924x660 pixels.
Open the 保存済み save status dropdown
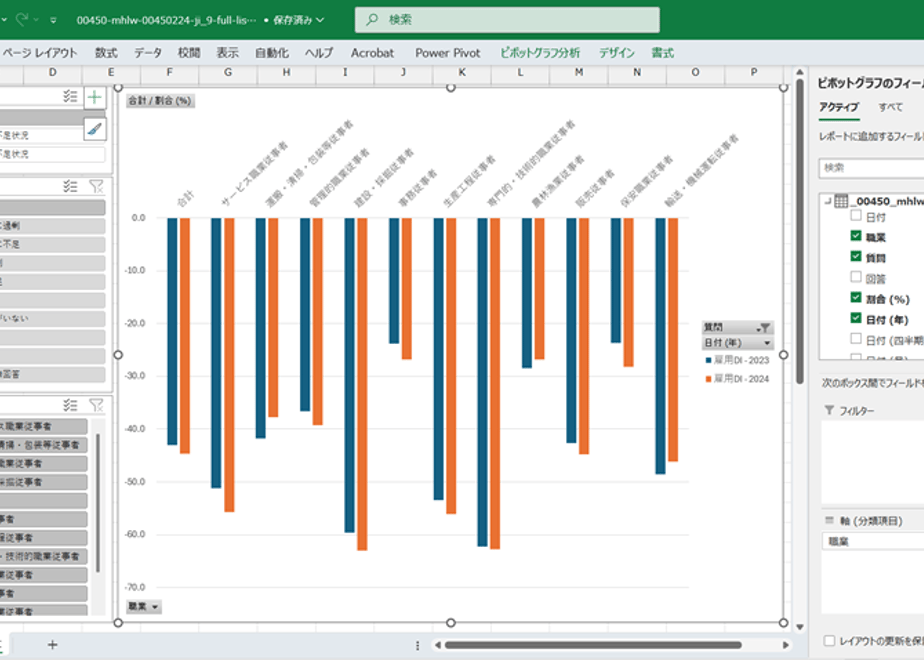point(298,20)
